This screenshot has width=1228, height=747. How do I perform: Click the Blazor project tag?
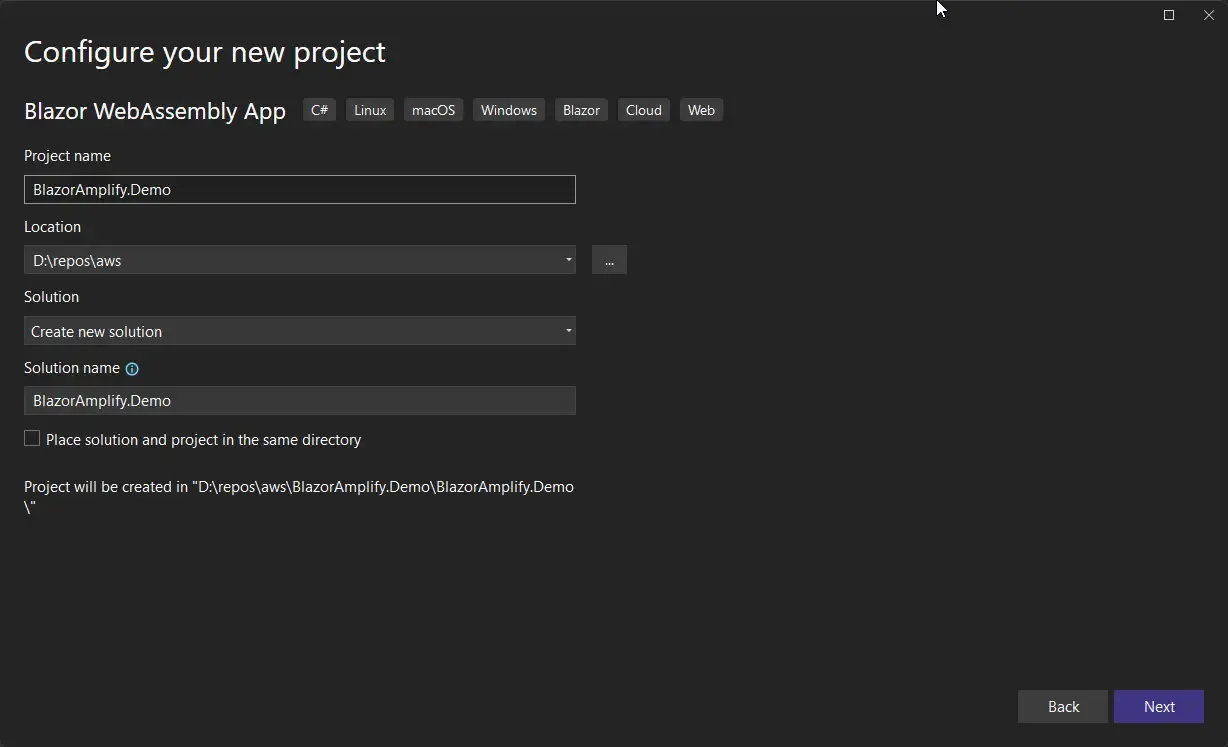point(581,110)
